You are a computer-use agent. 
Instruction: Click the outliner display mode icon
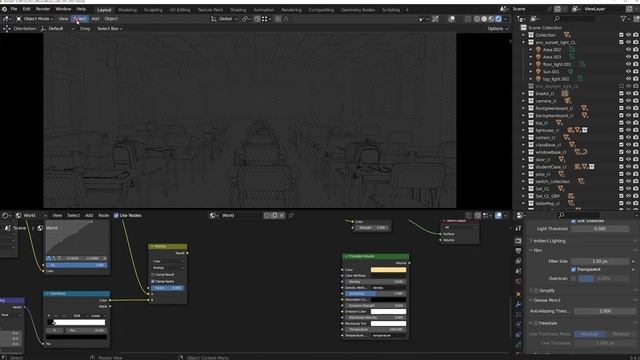click(x=534, y=19)
